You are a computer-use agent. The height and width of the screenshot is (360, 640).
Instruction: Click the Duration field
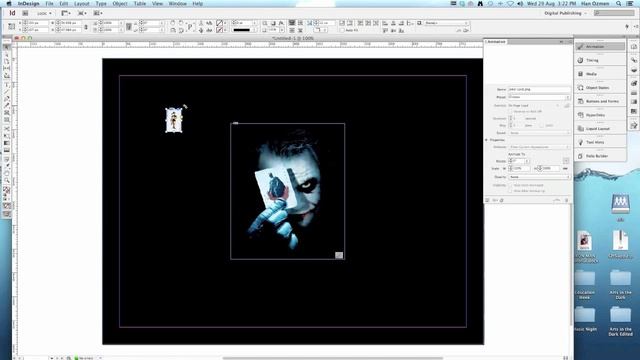(516, 118)
